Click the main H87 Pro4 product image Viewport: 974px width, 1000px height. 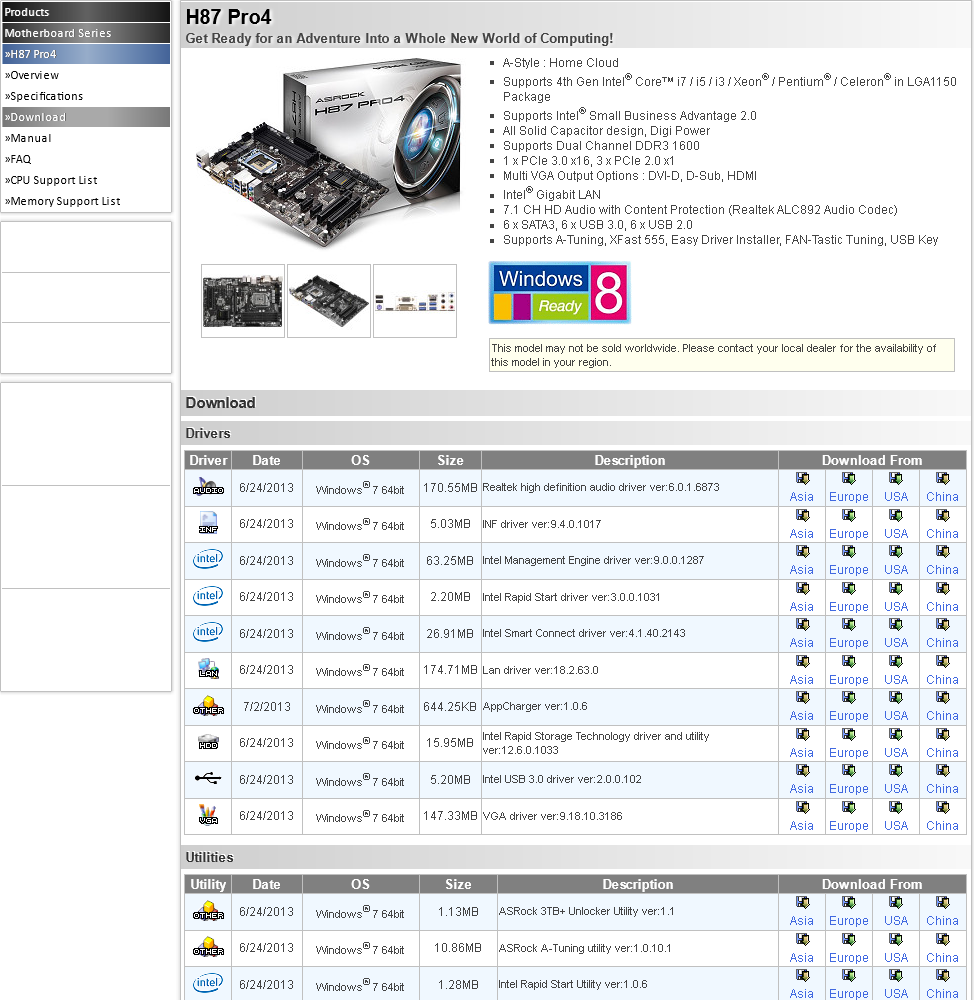point(328,153)
